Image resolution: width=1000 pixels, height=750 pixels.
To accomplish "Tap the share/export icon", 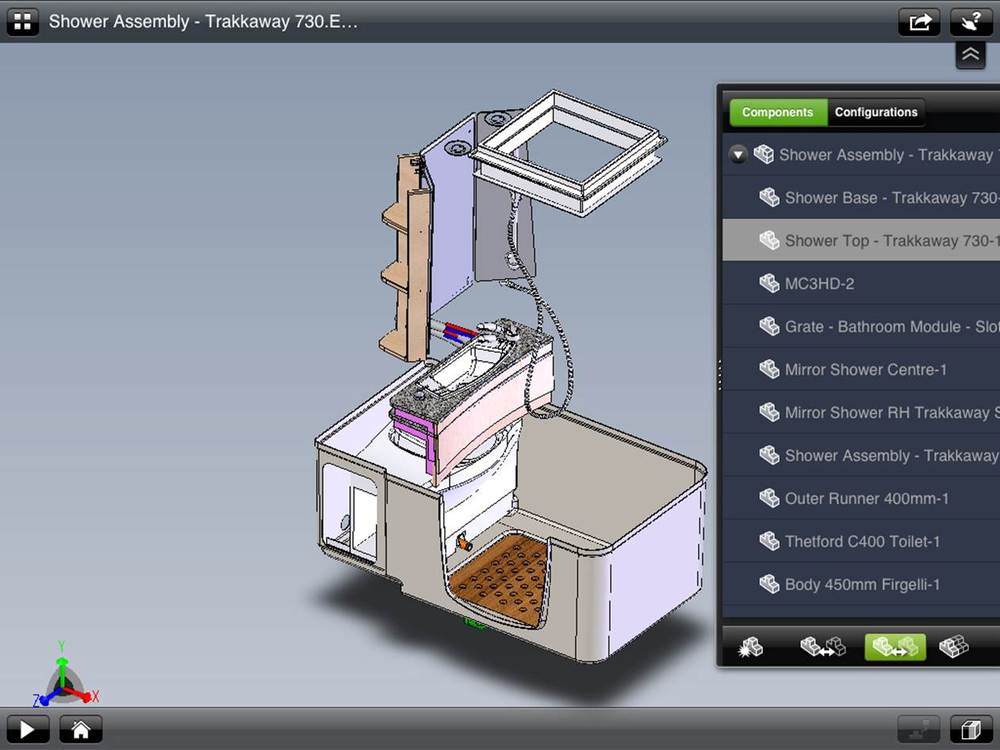I will (x=918, y=21).
